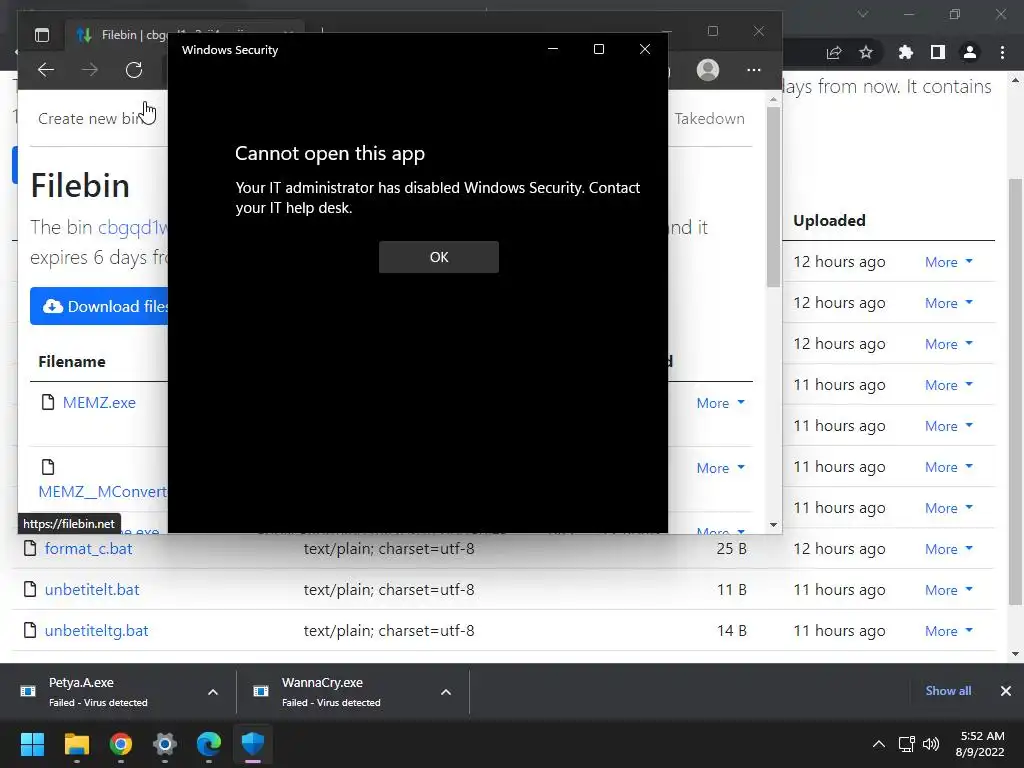This screenshot has width=1024, height=768.
Task: Open the unbetiteltg.bat file link
Action: tap(97, 631)
